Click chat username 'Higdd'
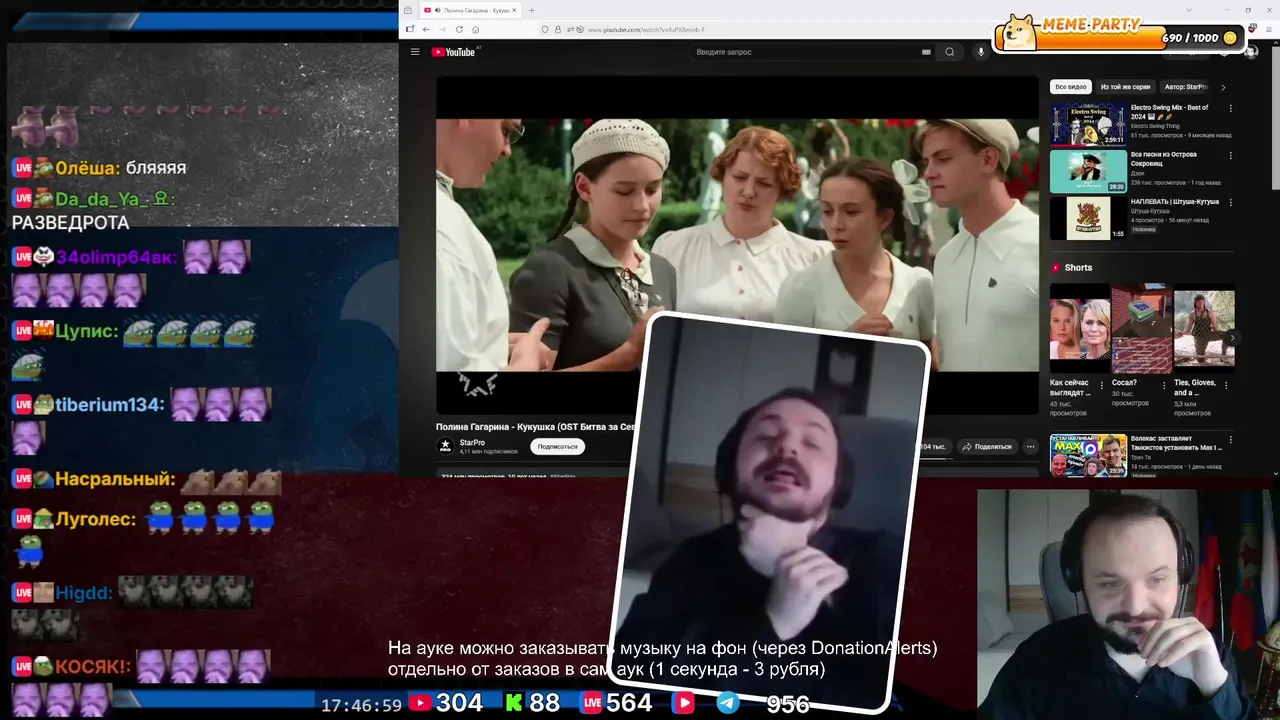 pos(83,593)
